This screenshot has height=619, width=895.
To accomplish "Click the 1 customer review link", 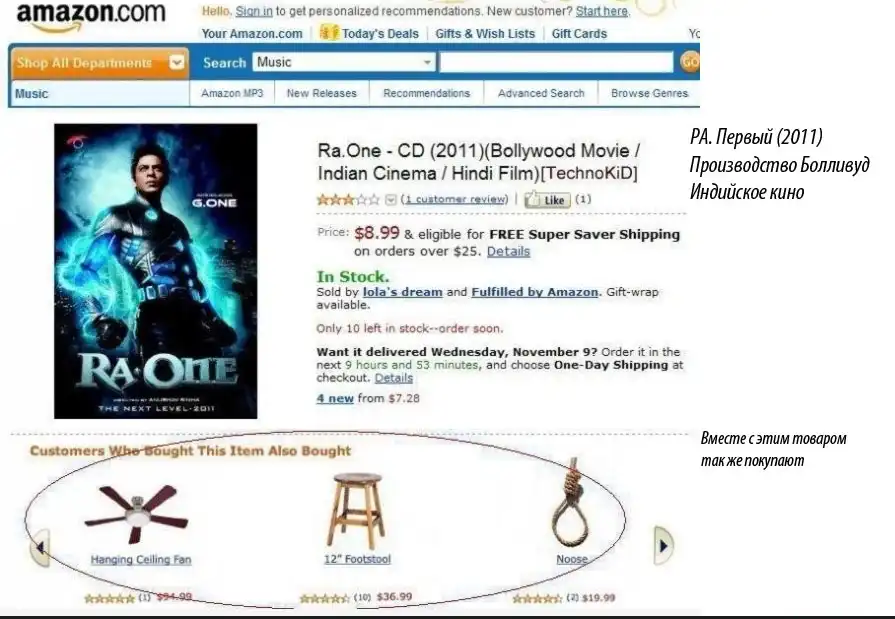I will [x=454, y=199].
